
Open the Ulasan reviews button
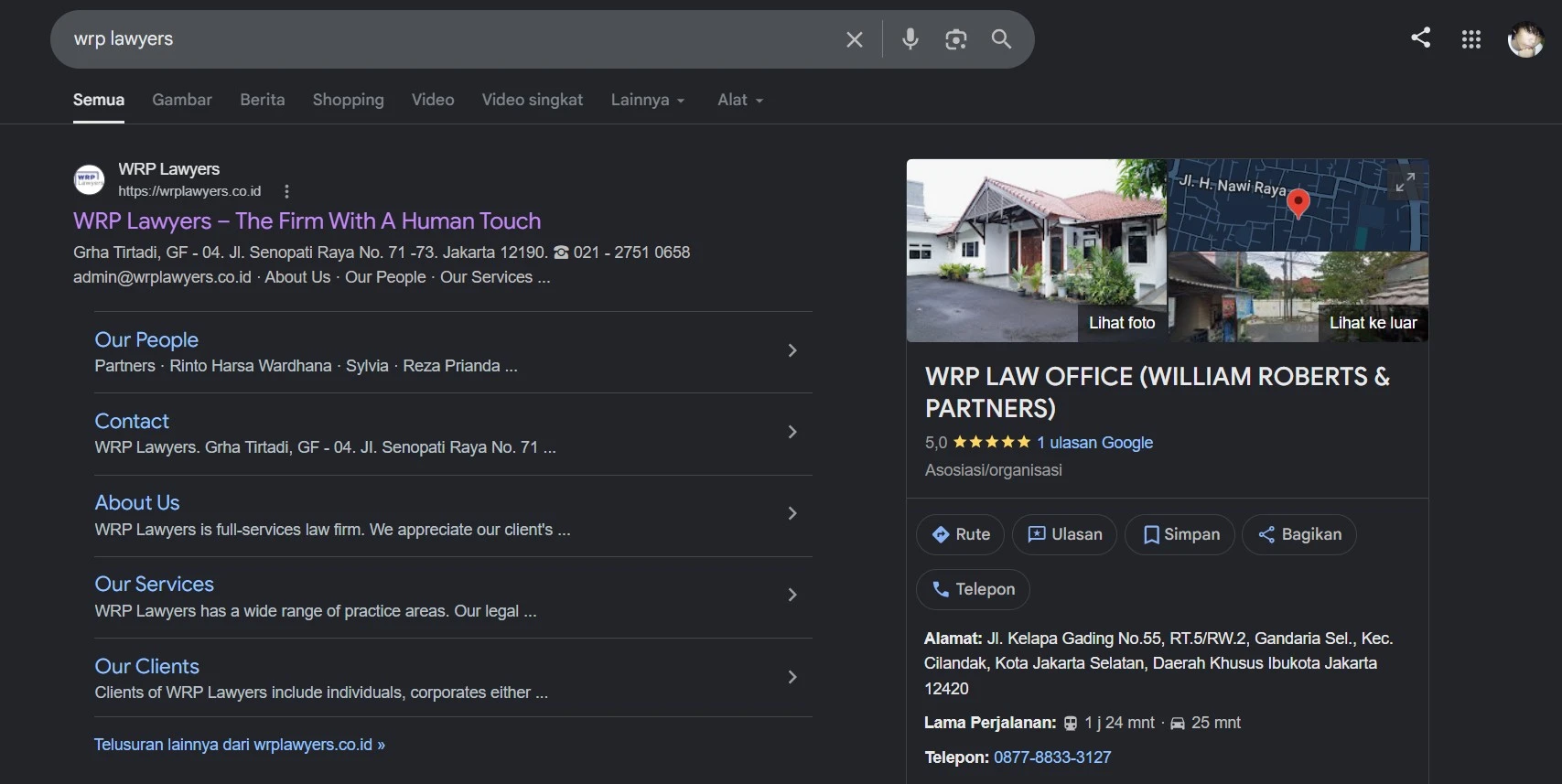click(1064, 534)
